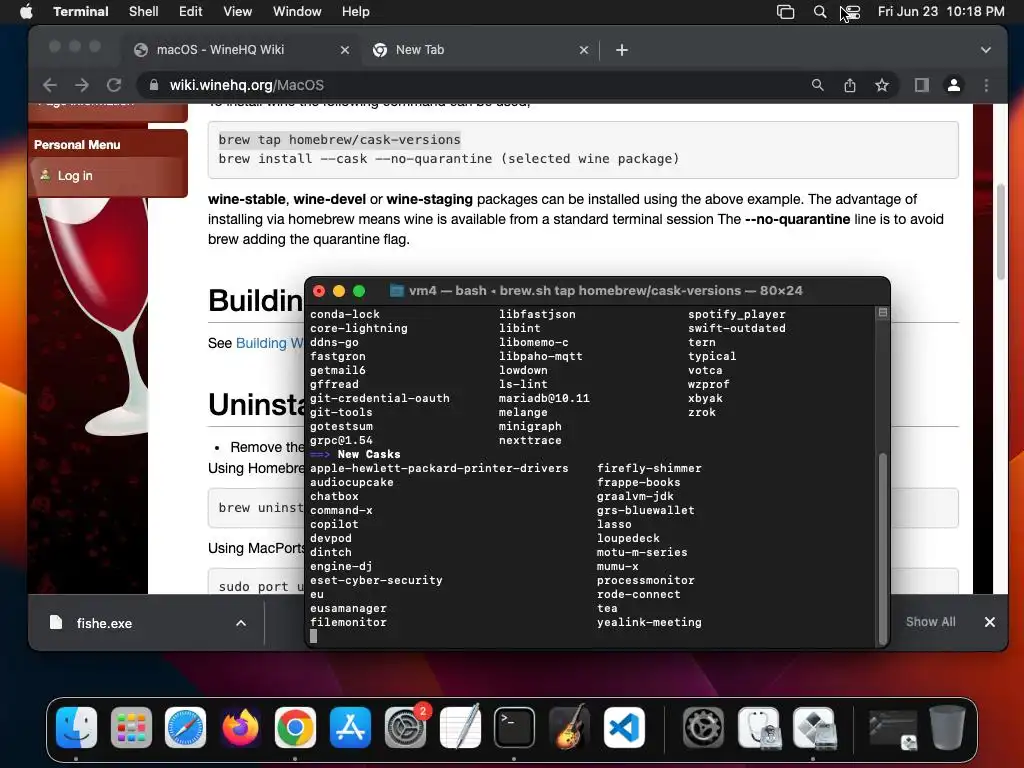1024x768 pixels.
Task: Expand the Chrome tab search chevron
Action: pyautogui.click(x=986, y=50)
